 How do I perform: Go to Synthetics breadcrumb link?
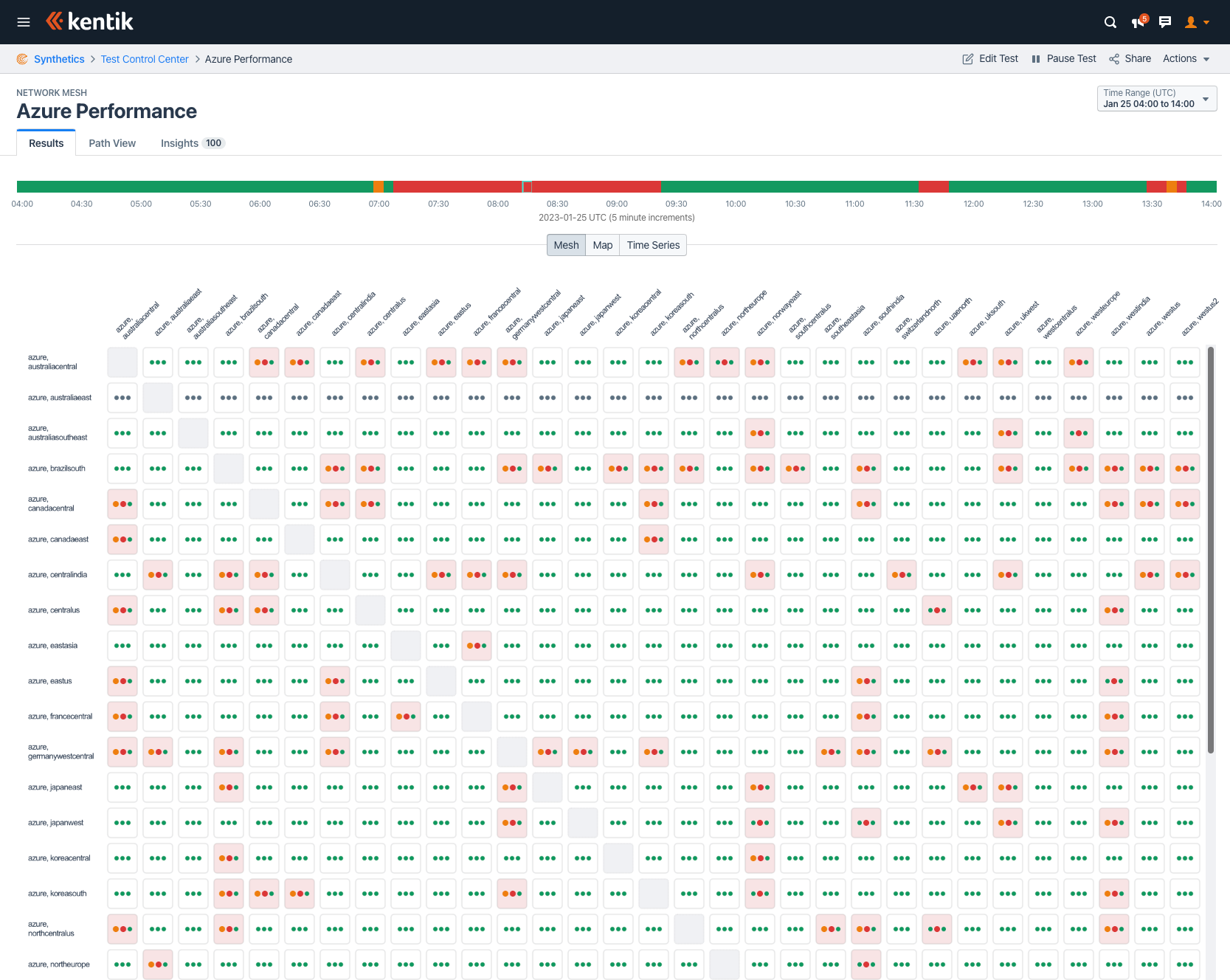coord(59,59)
